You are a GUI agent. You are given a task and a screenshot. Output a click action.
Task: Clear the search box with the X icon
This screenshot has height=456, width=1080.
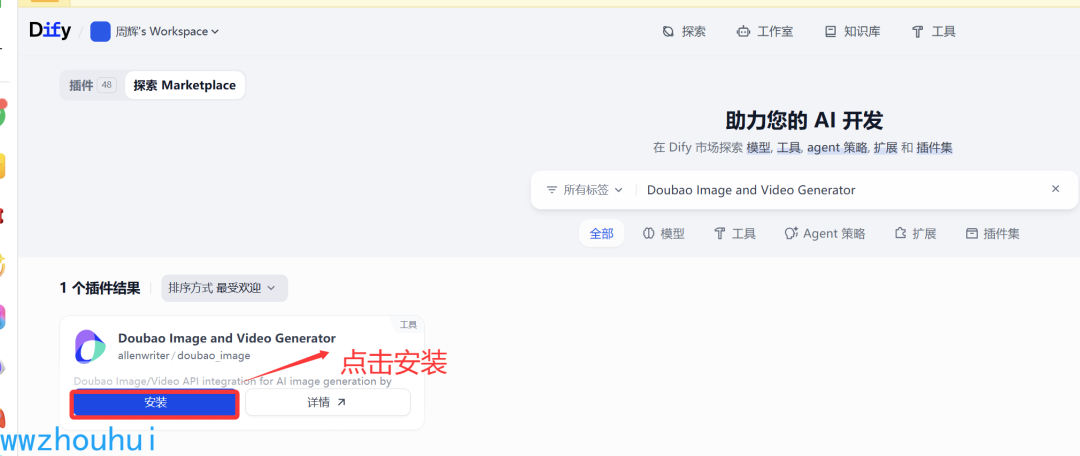(1055, 189)
